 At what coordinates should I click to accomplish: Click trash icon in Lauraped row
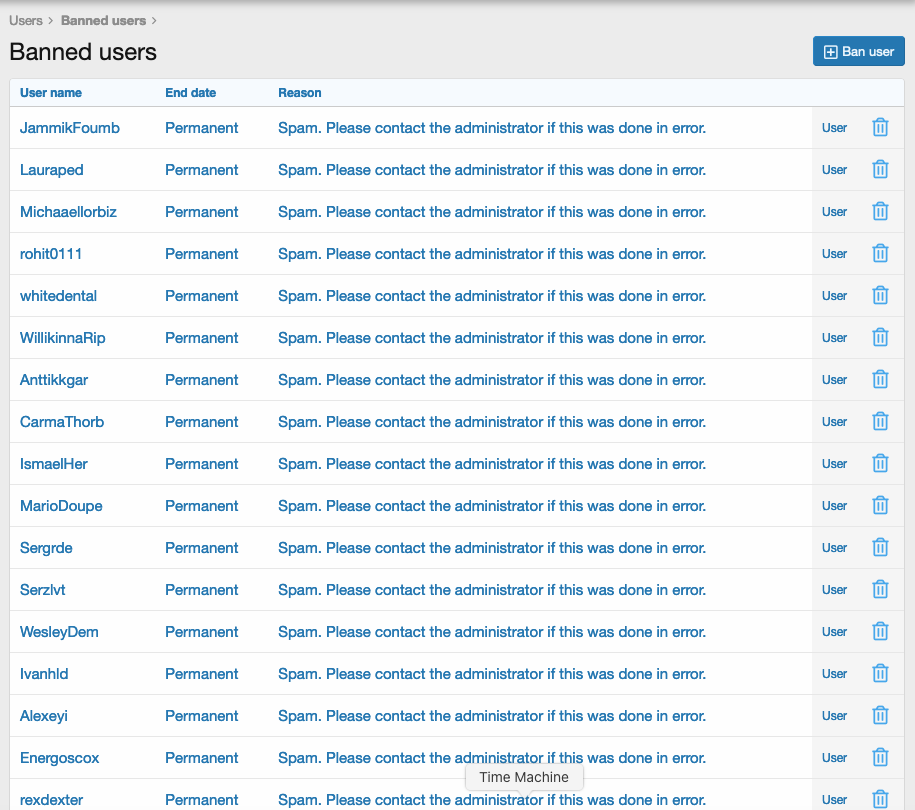tap(880, 170)
